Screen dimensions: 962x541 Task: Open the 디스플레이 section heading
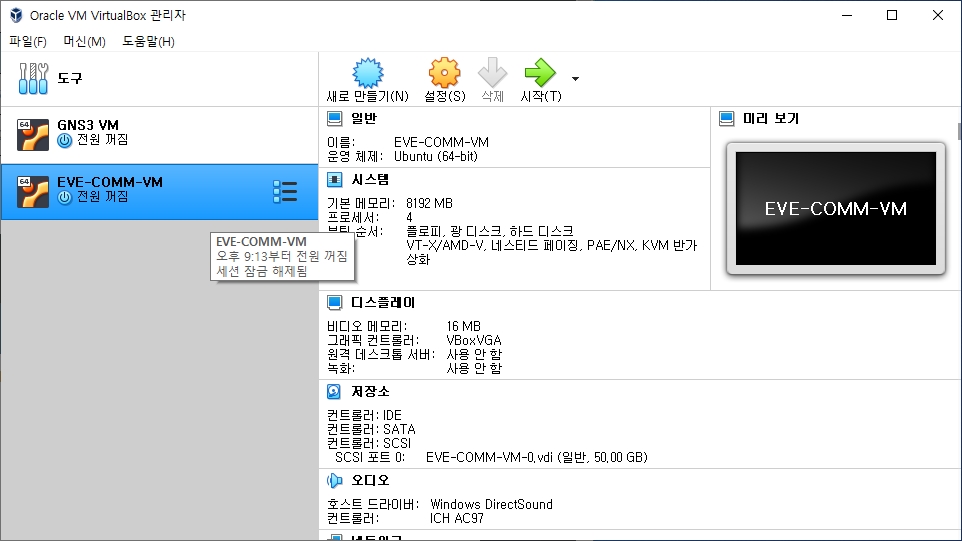pyautogui.click(x=383, y=302)
